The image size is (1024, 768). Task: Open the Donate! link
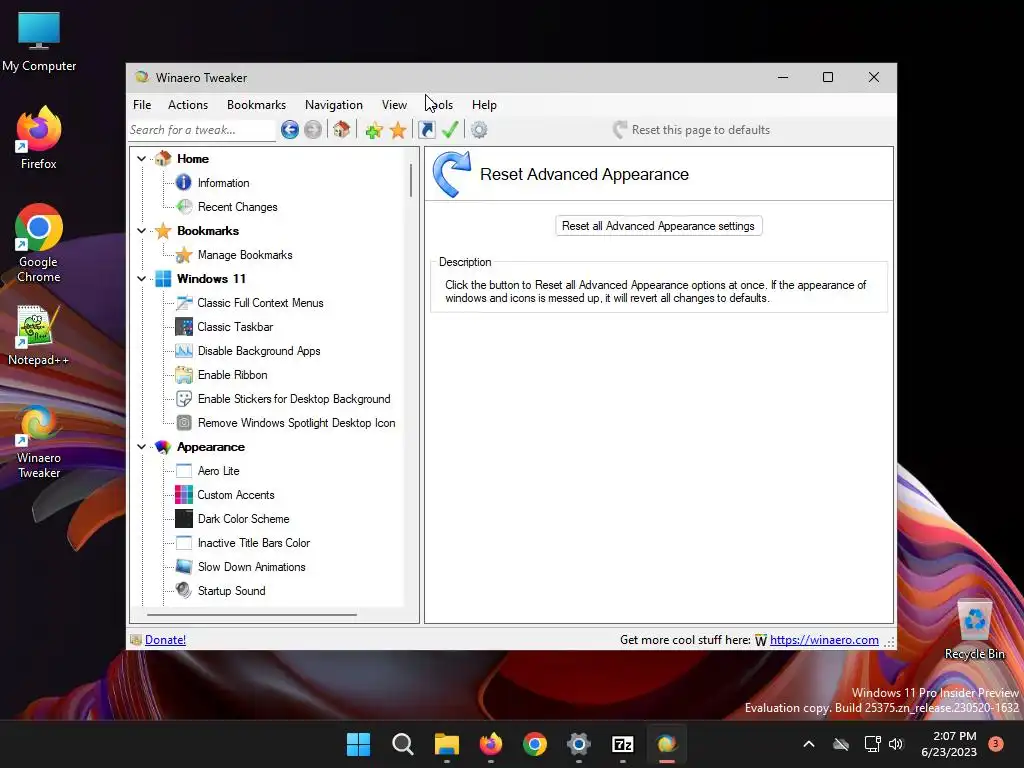165,640
